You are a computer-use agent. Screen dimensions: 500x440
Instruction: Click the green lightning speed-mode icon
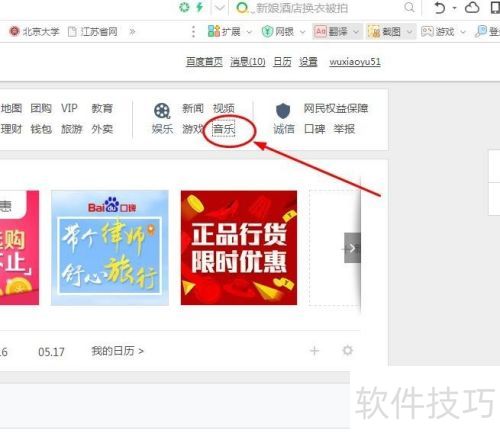click(200, 7)
